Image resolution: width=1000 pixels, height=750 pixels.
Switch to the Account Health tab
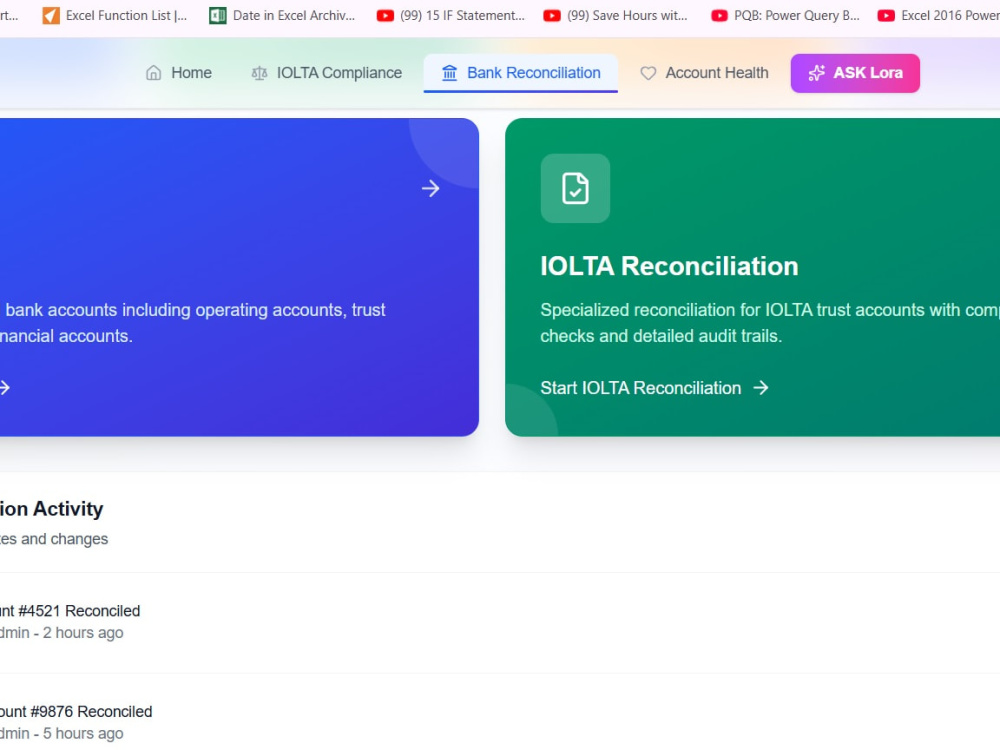(704, 73)
